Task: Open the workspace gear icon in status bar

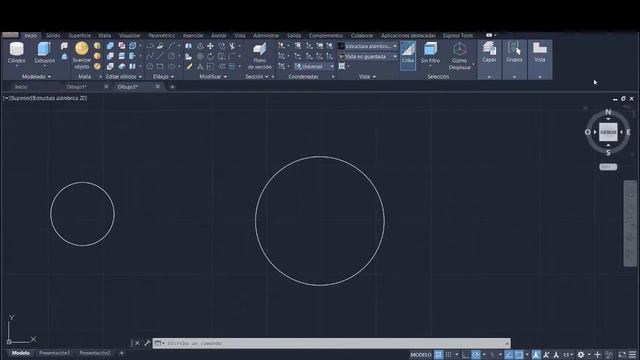Action: [581, 355]
